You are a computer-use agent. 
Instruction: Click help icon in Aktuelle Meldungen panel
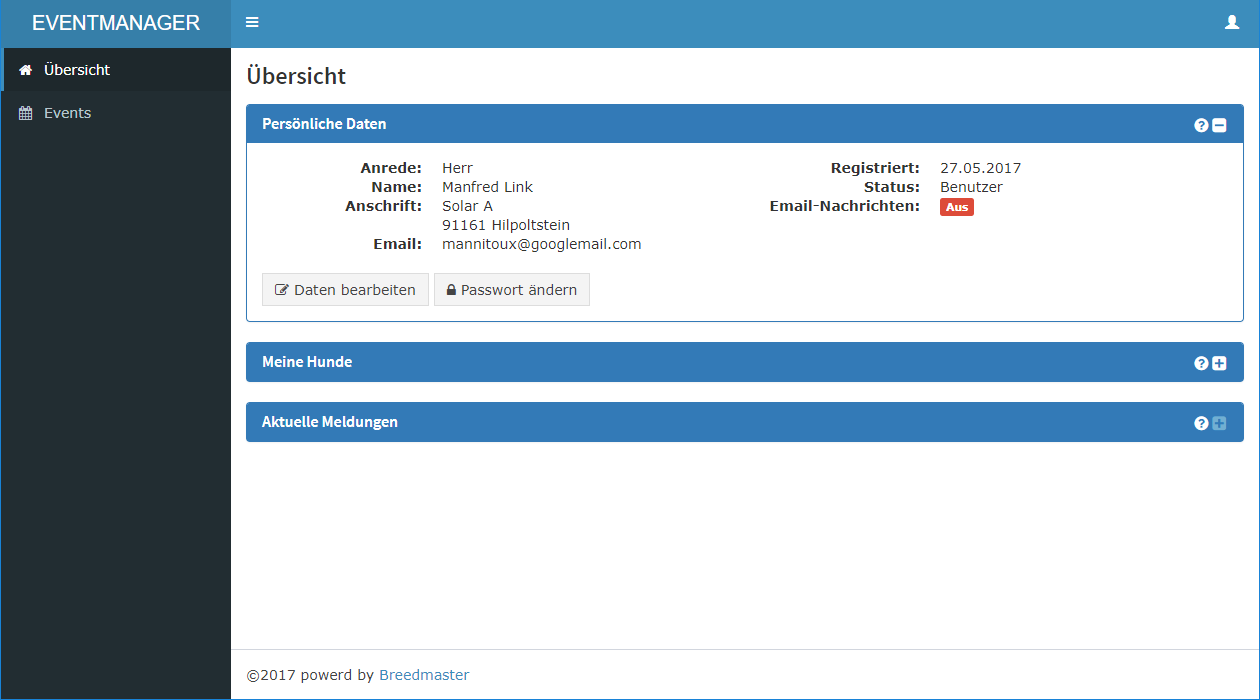[1201, 423]
